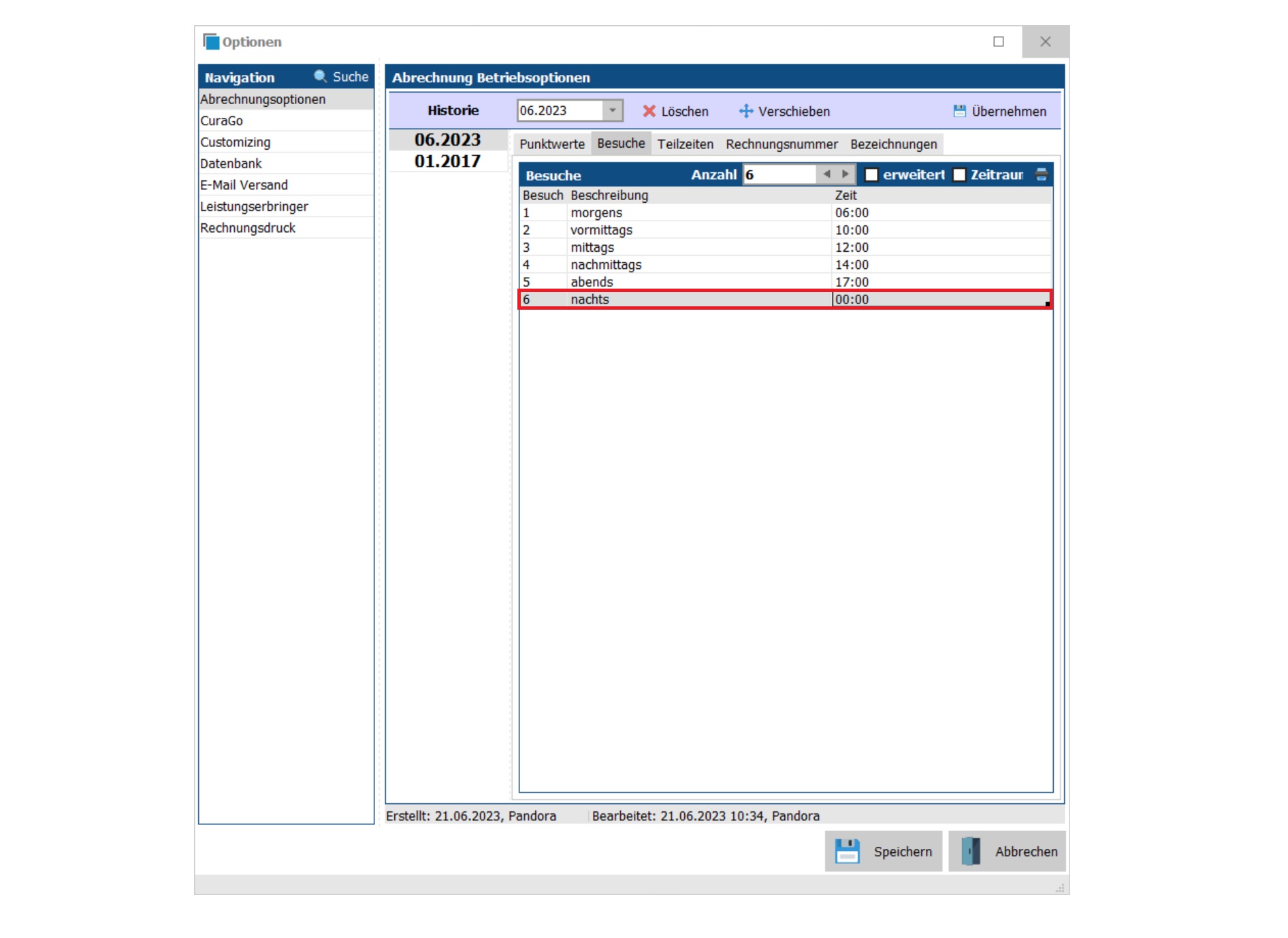
Task: Select history entry 01.2017
Action: 448,161
